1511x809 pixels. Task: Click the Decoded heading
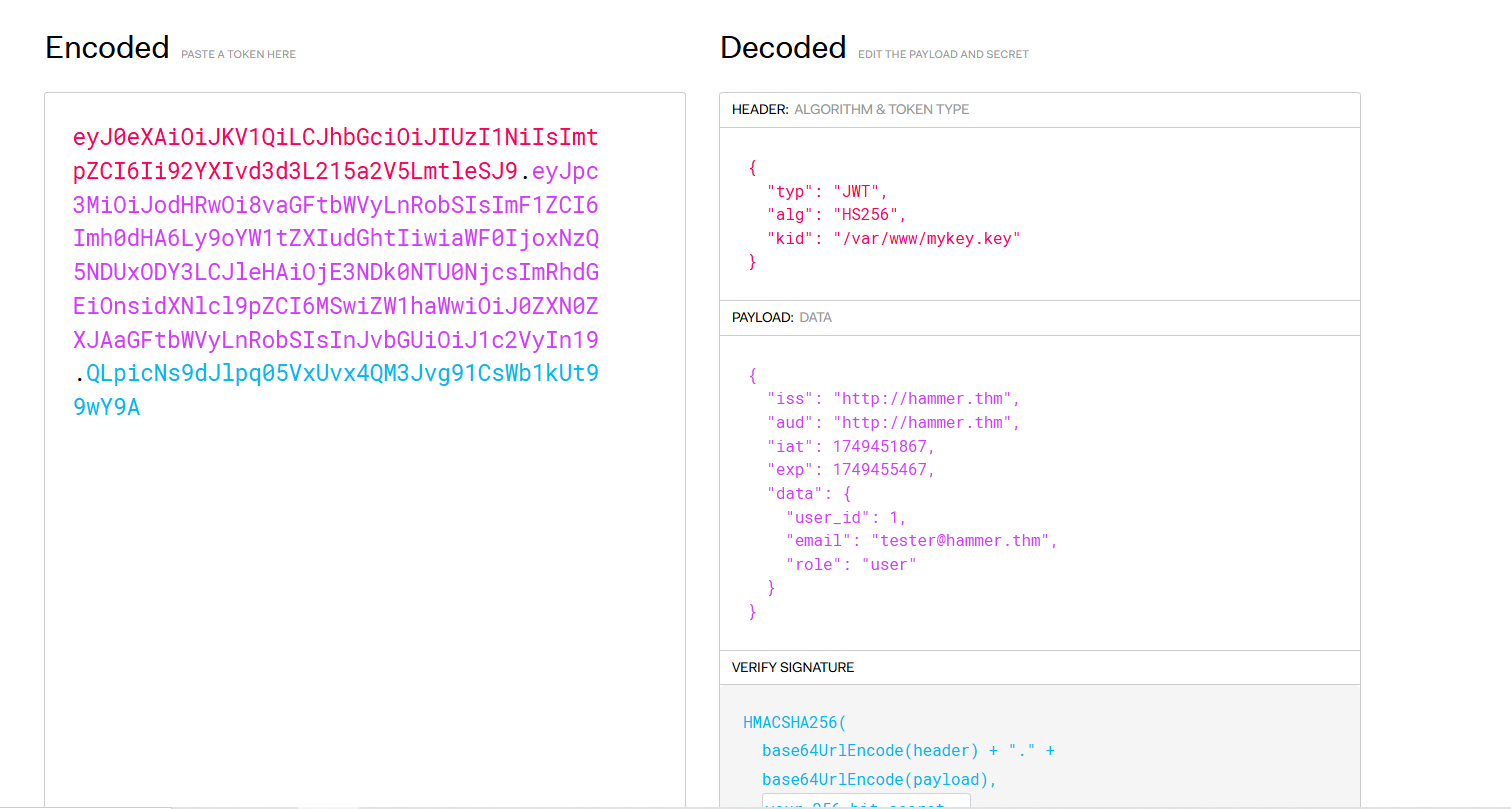[x=783, y=47]
